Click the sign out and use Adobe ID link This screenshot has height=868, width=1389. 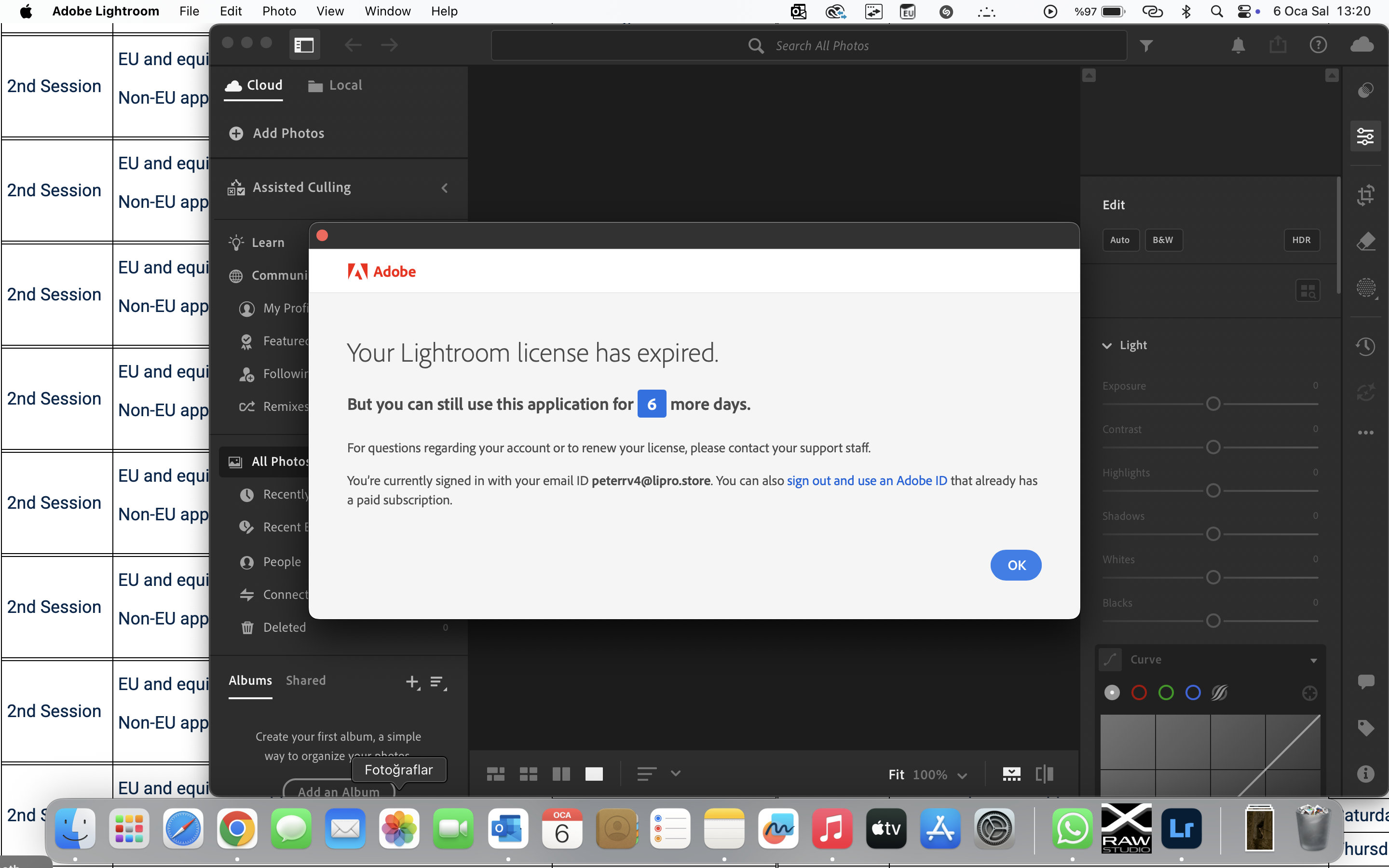(x=867, y=480)
